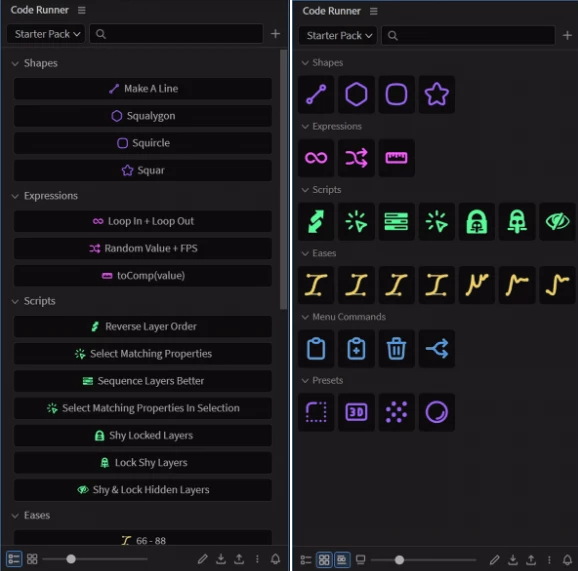
Task: Switch left panel to grid view
Action: click(32, 559)
